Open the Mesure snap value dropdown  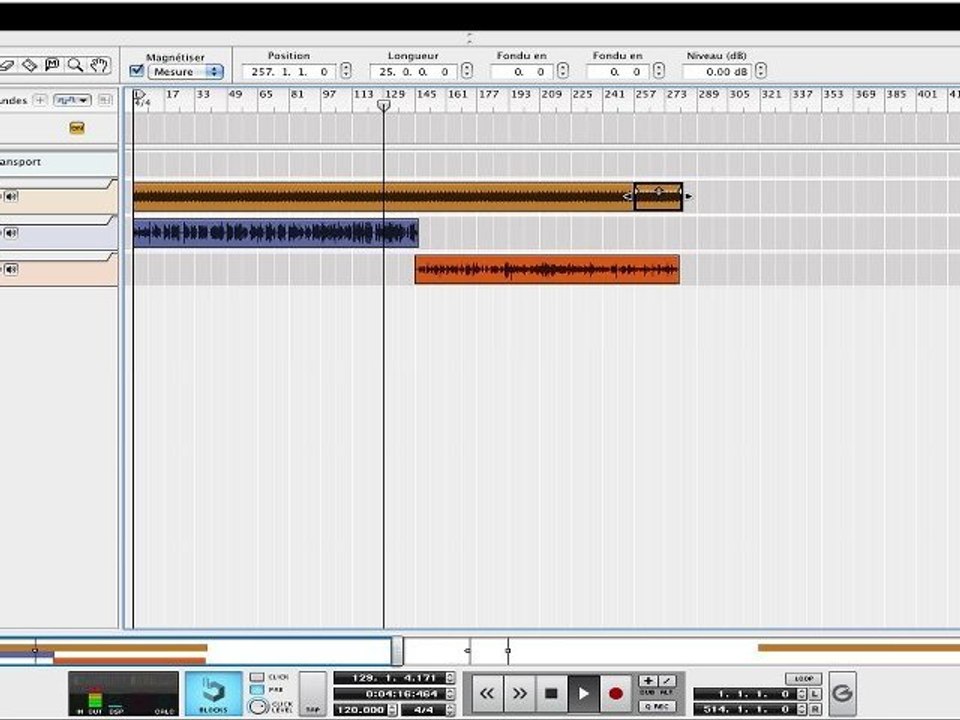coord(186,72)
